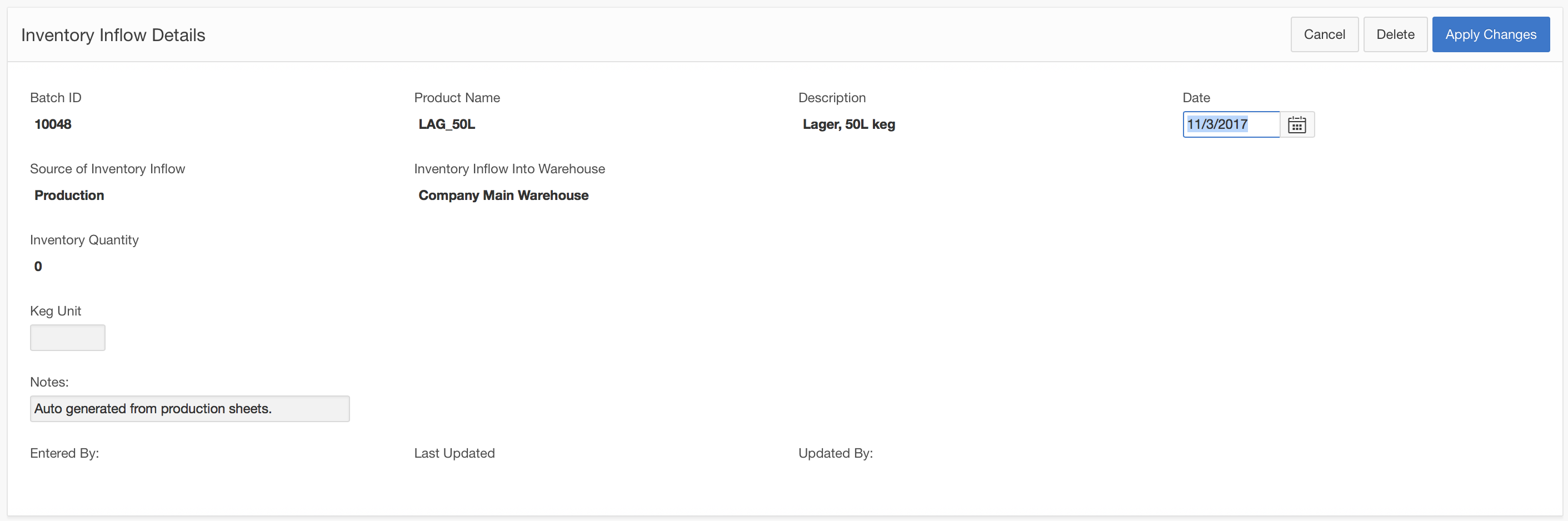Open the Date calendar picker icon
1568x521 pixels.
click(1296, 125)
